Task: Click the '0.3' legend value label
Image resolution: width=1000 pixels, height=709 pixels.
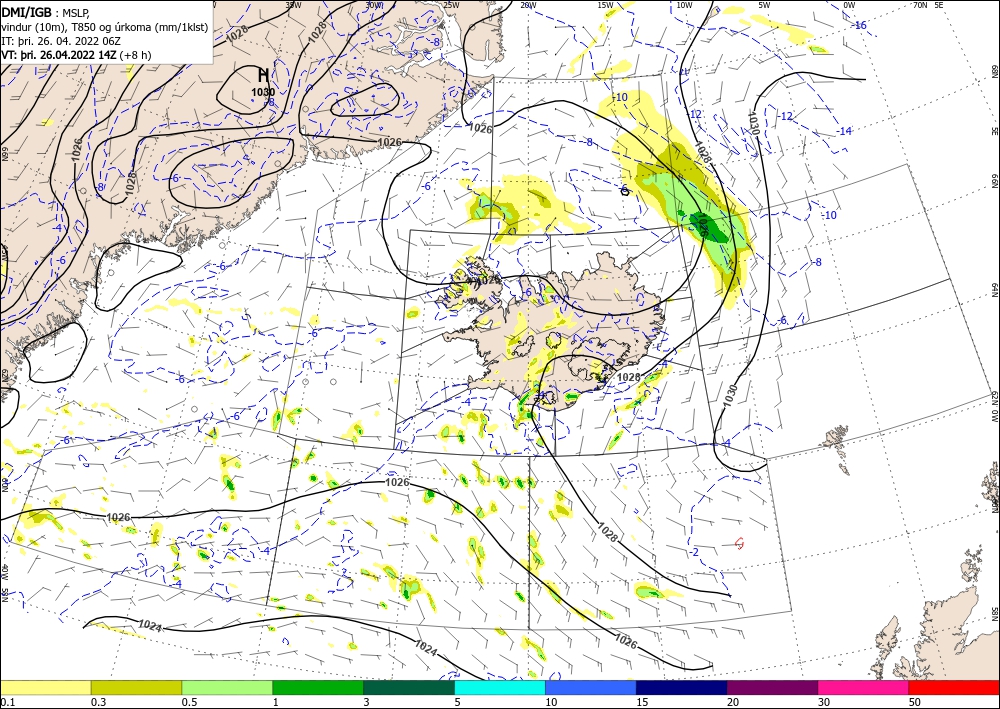Action: [x=98, y=702]
